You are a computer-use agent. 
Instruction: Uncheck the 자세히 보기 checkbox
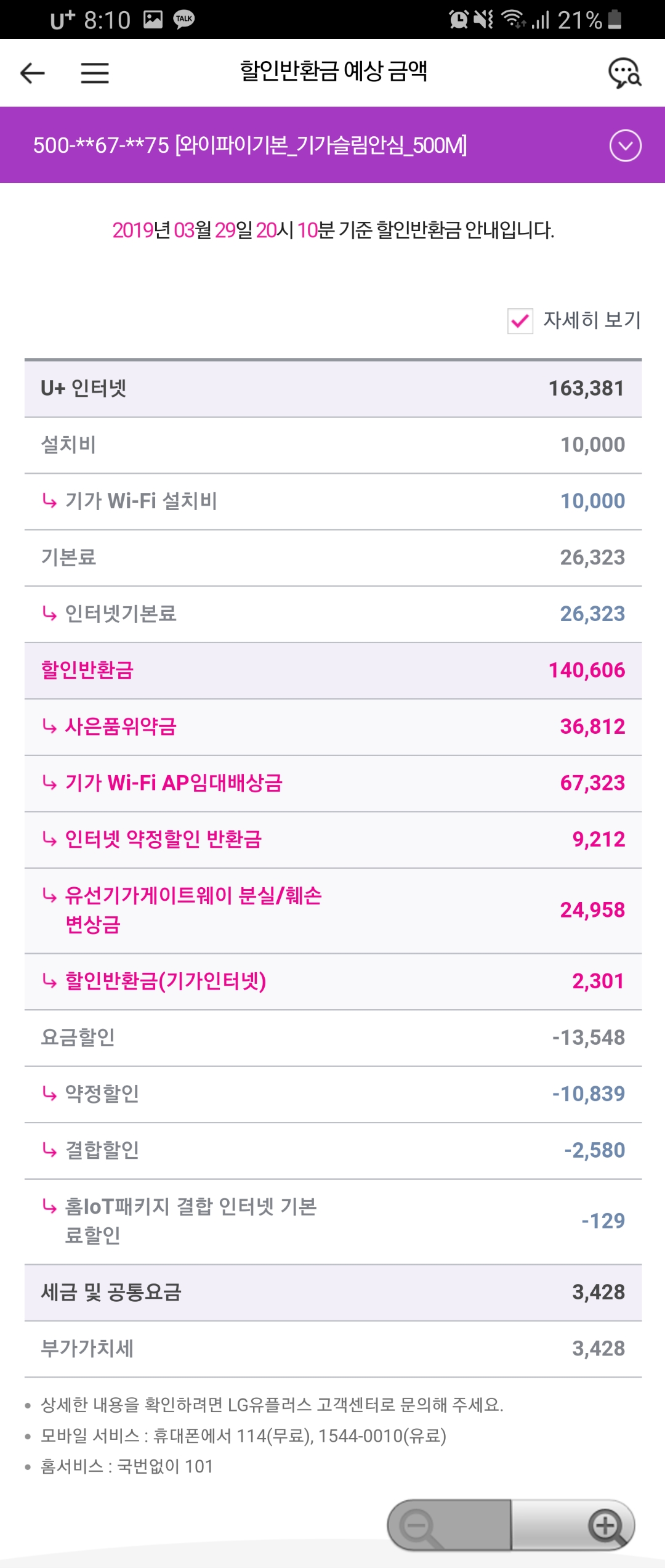(x=520, y=321)
